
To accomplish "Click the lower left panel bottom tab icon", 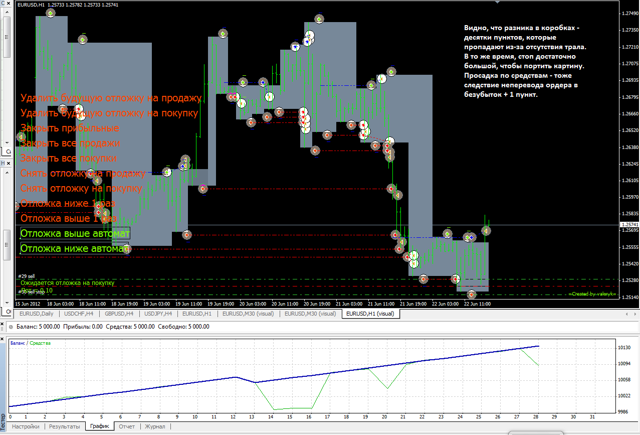I will pyautogui.click(x=8, y=311).
